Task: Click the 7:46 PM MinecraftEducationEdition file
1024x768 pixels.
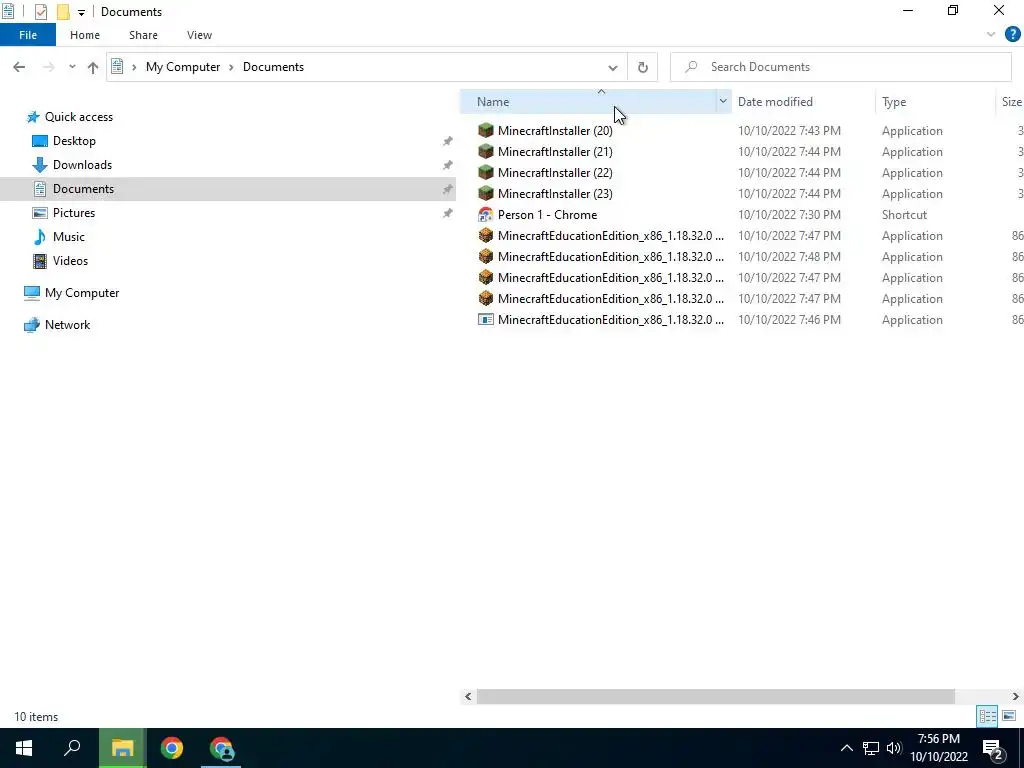Action: click(x=610, y=319)
